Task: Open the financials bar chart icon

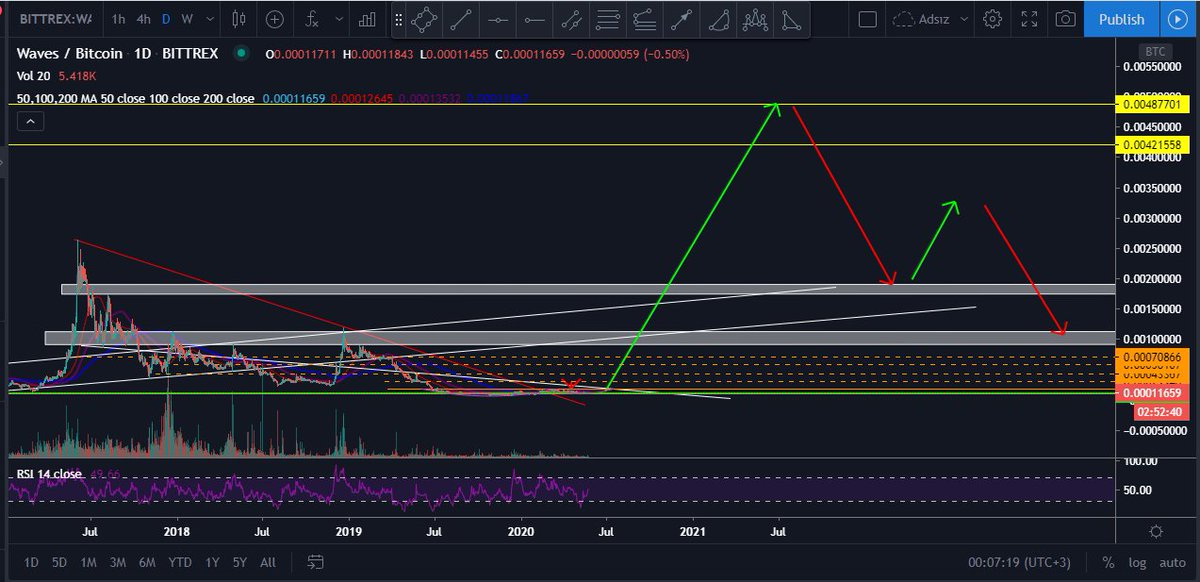Action: click(367, 19)
